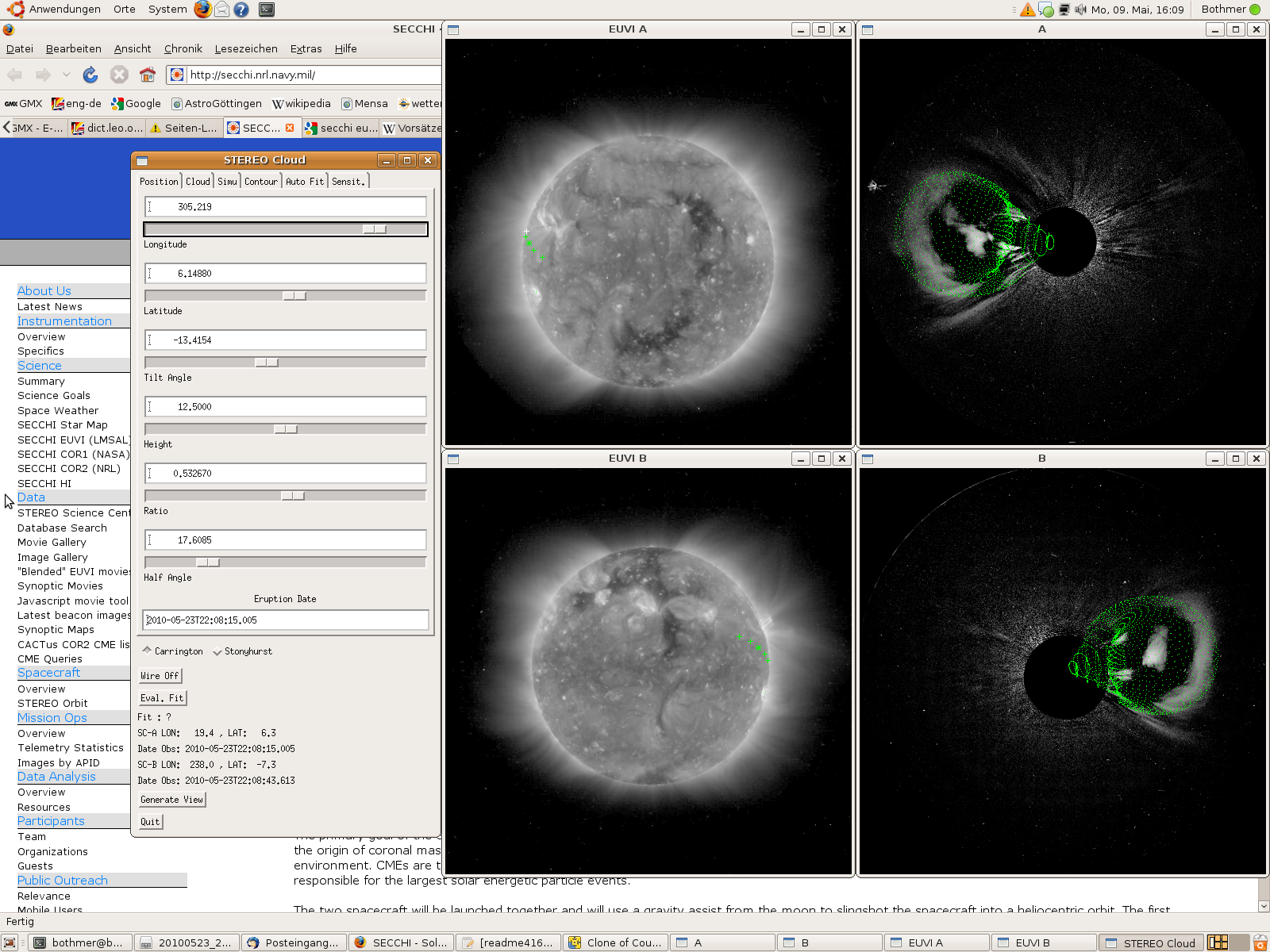Open the Bothmer user menu in the top panel
This screenshot has width=1270, height=952.
[x=1230, y=10]
